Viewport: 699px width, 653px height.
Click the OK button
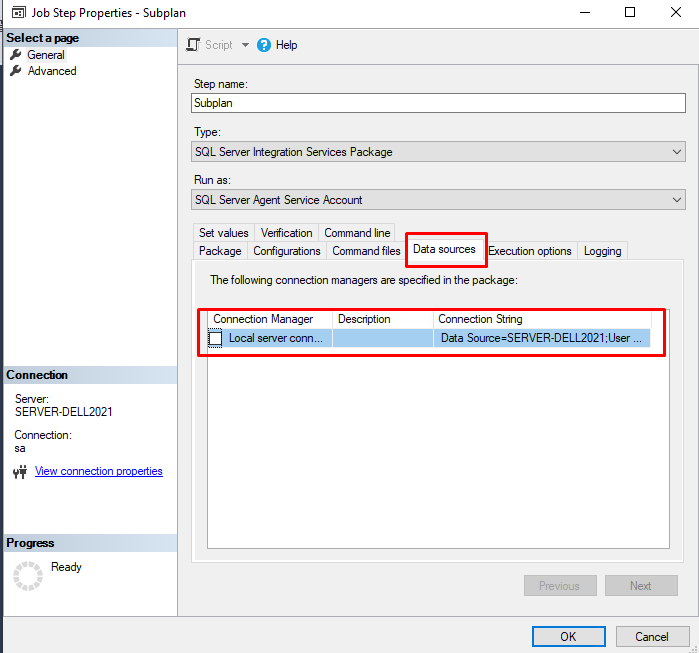pyautogui.click(x=568, y=637)
